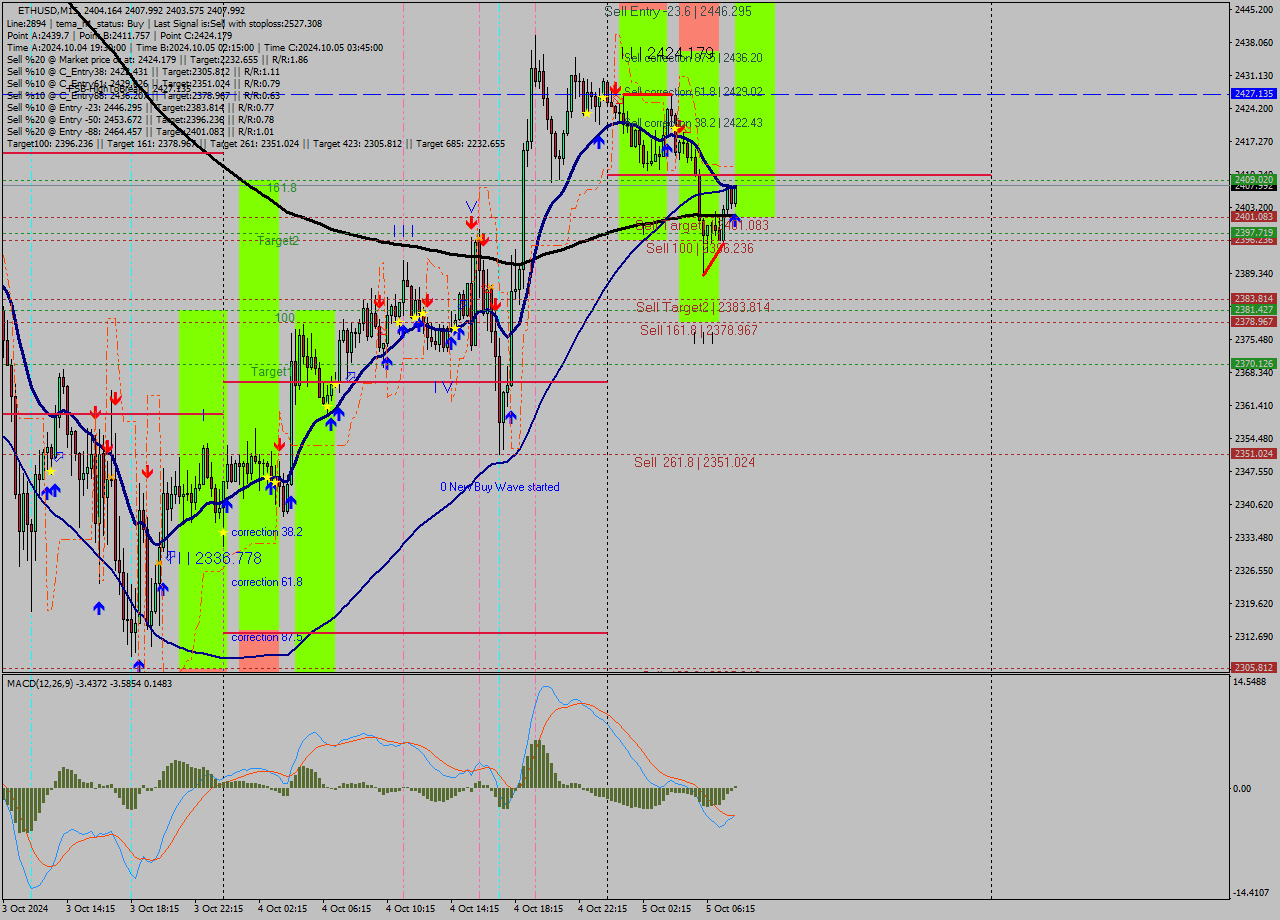Click the red 2351.024 price label

(1253, 453)
